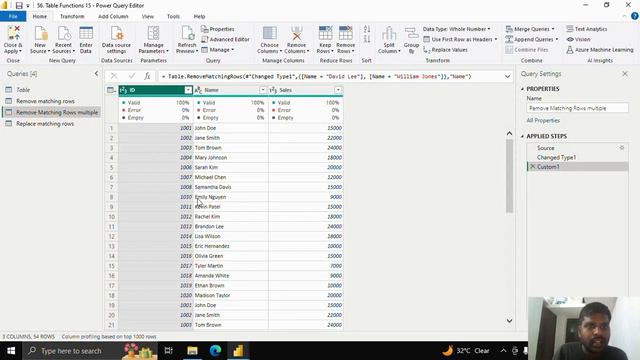Click the vertical scrollbar down arrow

509,321
